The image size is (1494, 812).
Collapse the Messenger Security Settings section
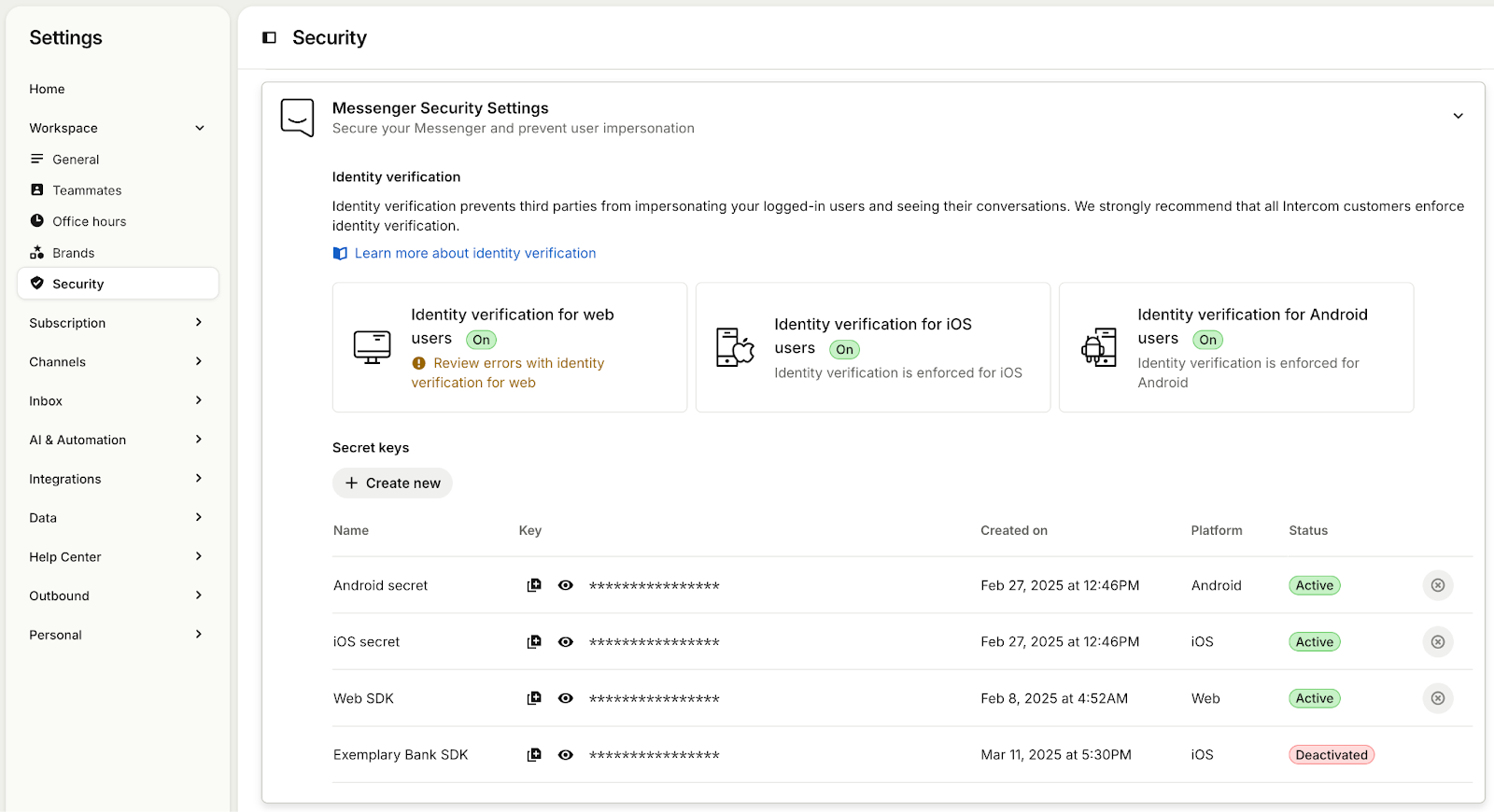(x=1458, y=116)
